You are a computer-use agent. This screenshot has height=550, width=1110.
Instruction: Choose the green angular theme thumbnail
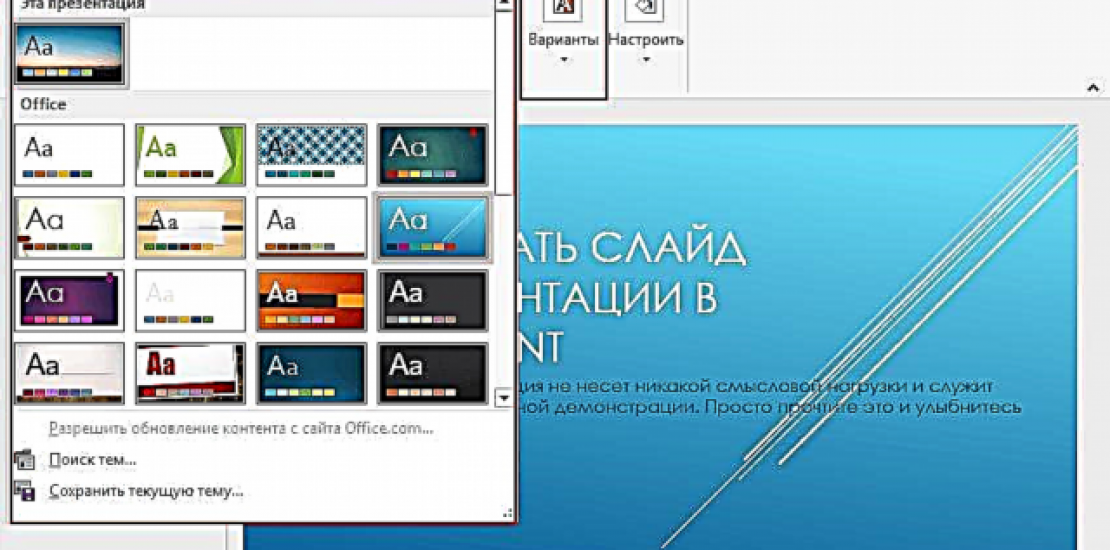(x=190, y=155)
